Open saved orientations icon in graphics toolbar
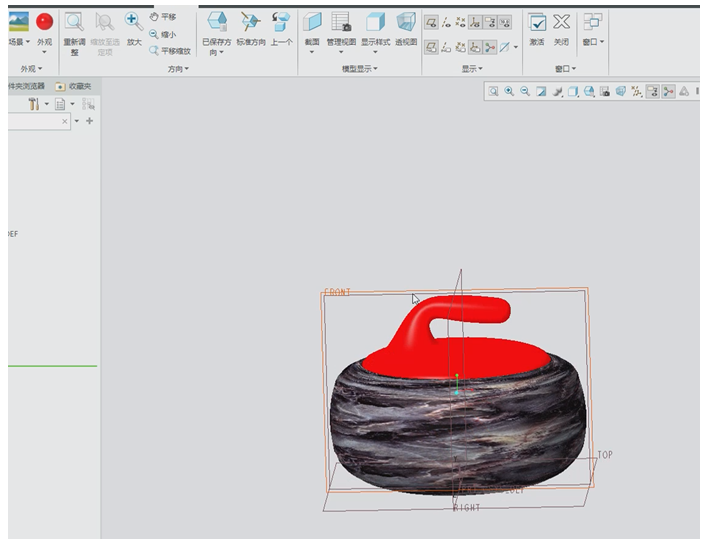 coord(589,92)
